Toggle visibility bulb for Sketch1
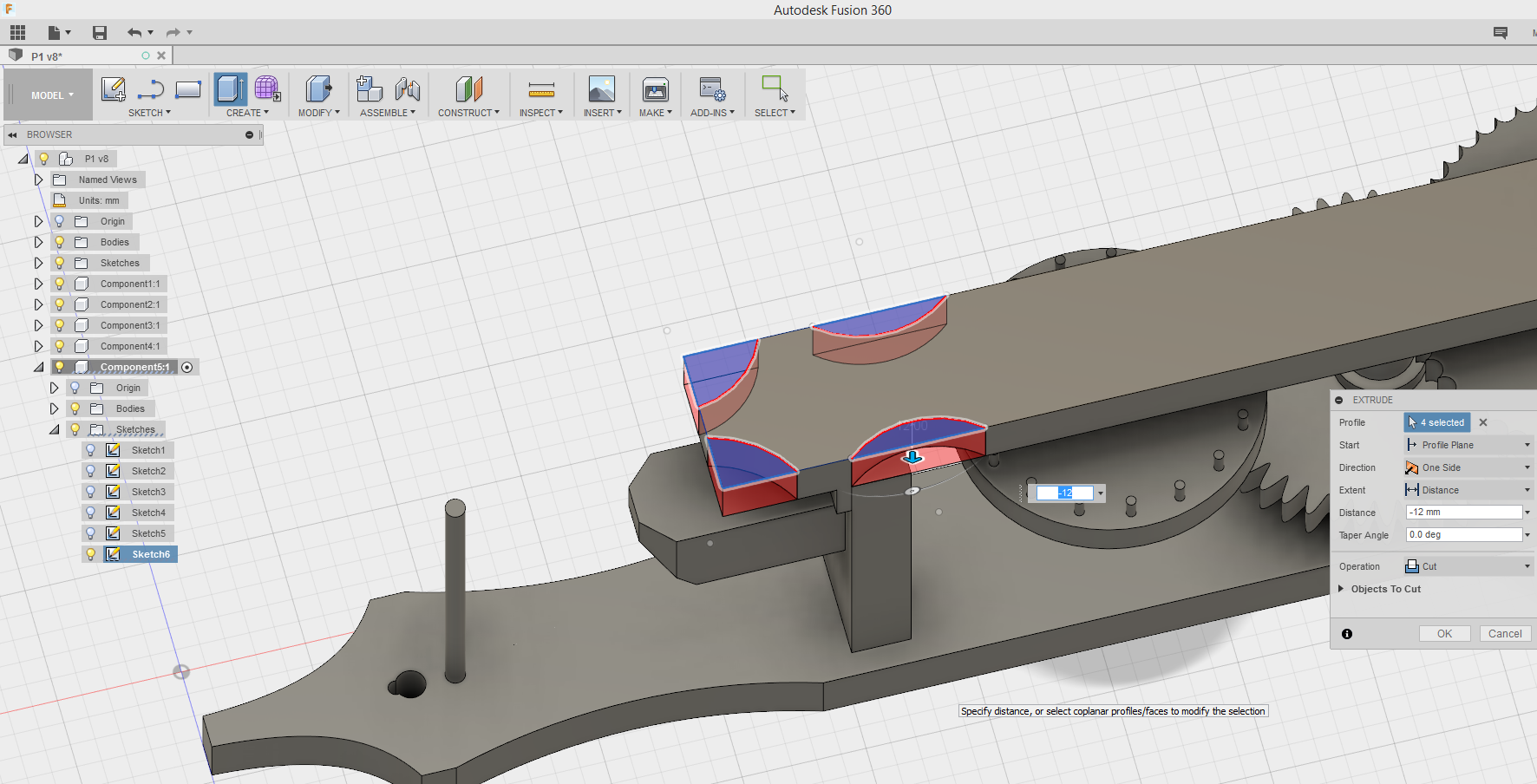Image resolution: width=1537 pixels, height=784 pixels. (91, 450)
